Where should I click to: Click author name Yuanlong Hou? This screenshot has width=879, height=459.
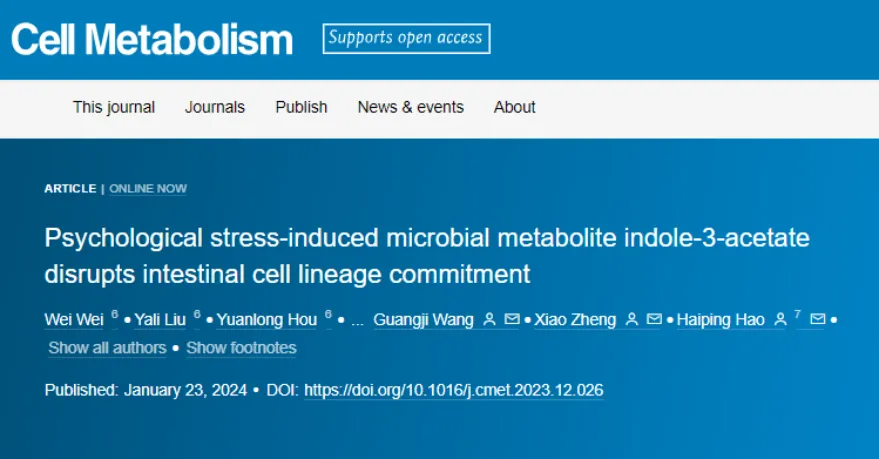pyautogui.click(x=267, y=319)
